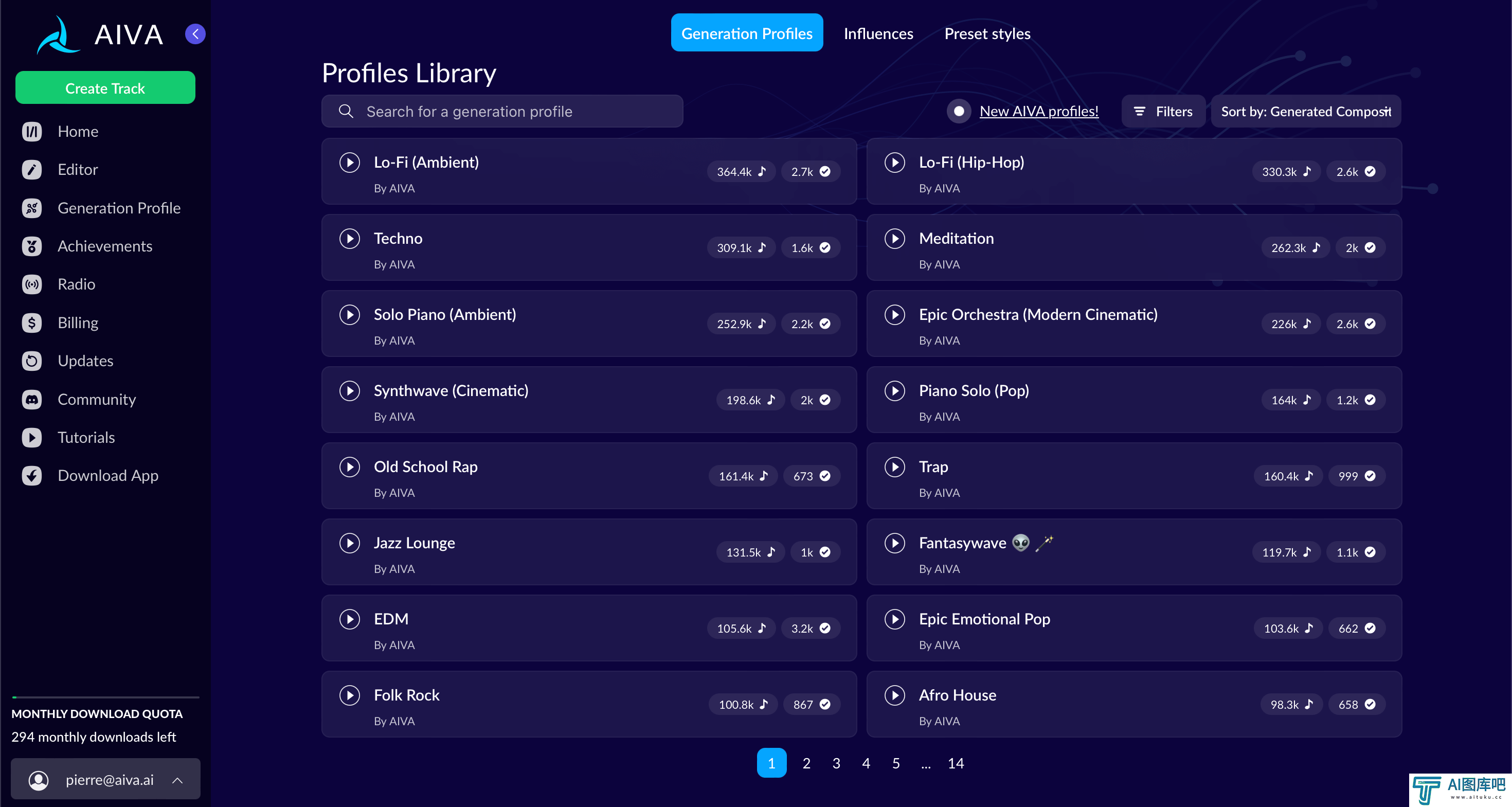Open the Filters menu
1512x807 pixels.
tap(1163, 111)
